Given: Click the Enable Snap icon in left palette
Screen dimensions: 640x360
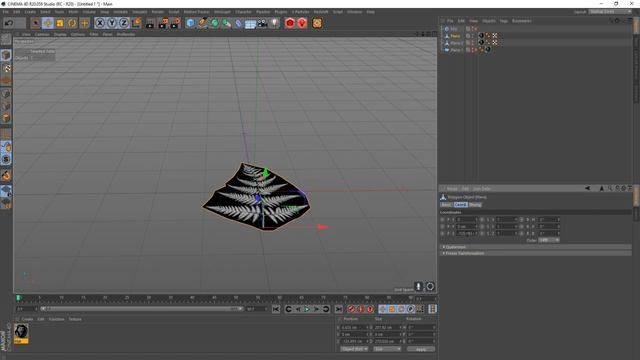Looking at the screenshot, I should coord(6,176).
